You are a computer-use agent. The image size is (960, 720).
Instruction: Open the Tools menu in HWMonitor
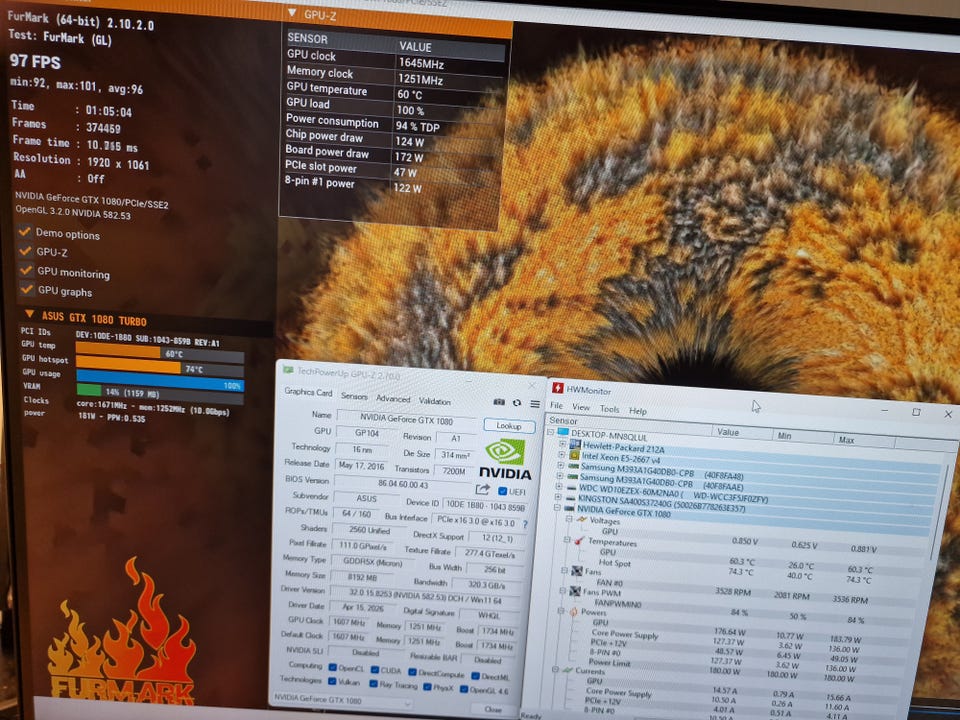click(609, 409)
